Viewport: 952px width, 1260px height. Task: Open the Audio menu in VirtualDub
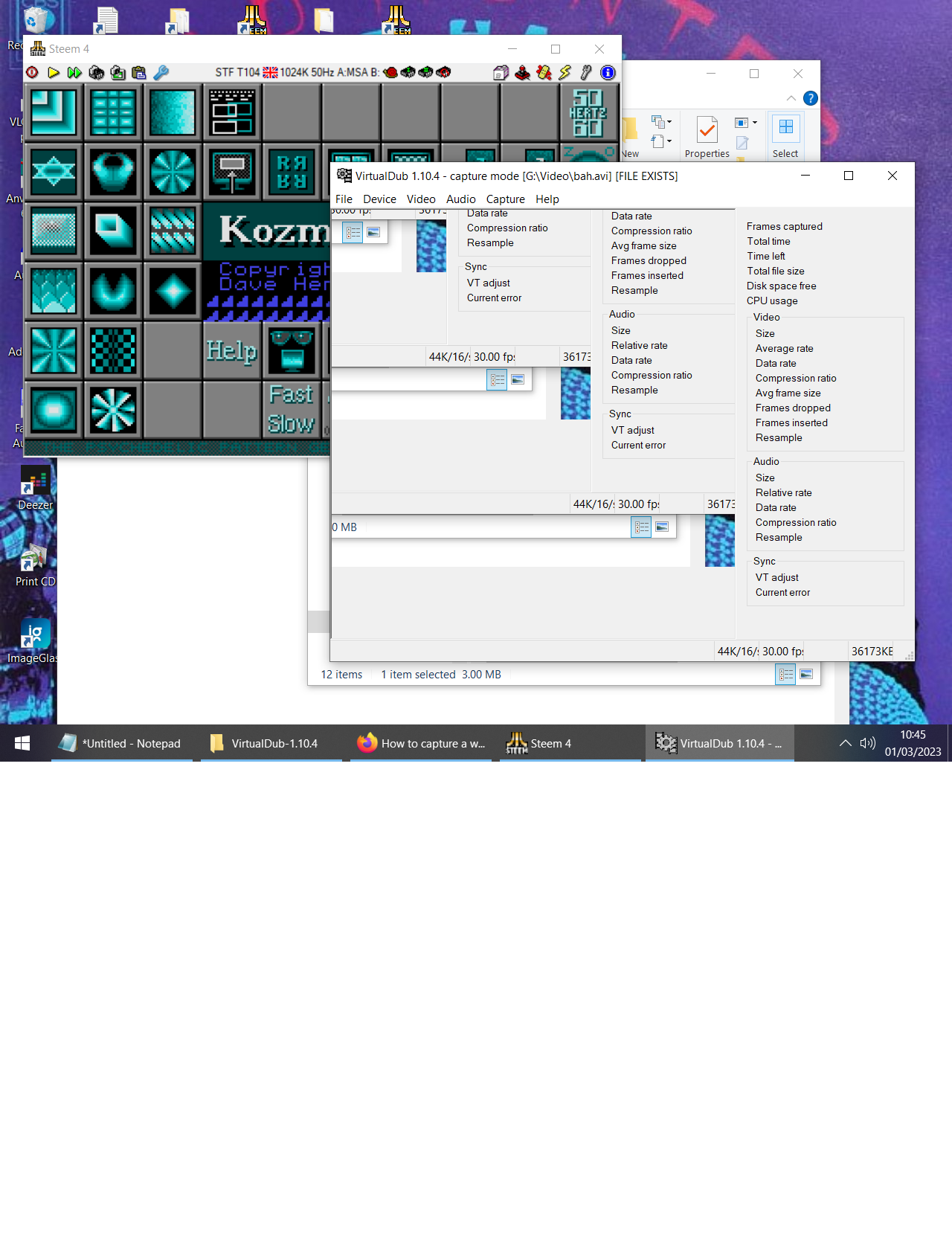[x=461, y=199]
